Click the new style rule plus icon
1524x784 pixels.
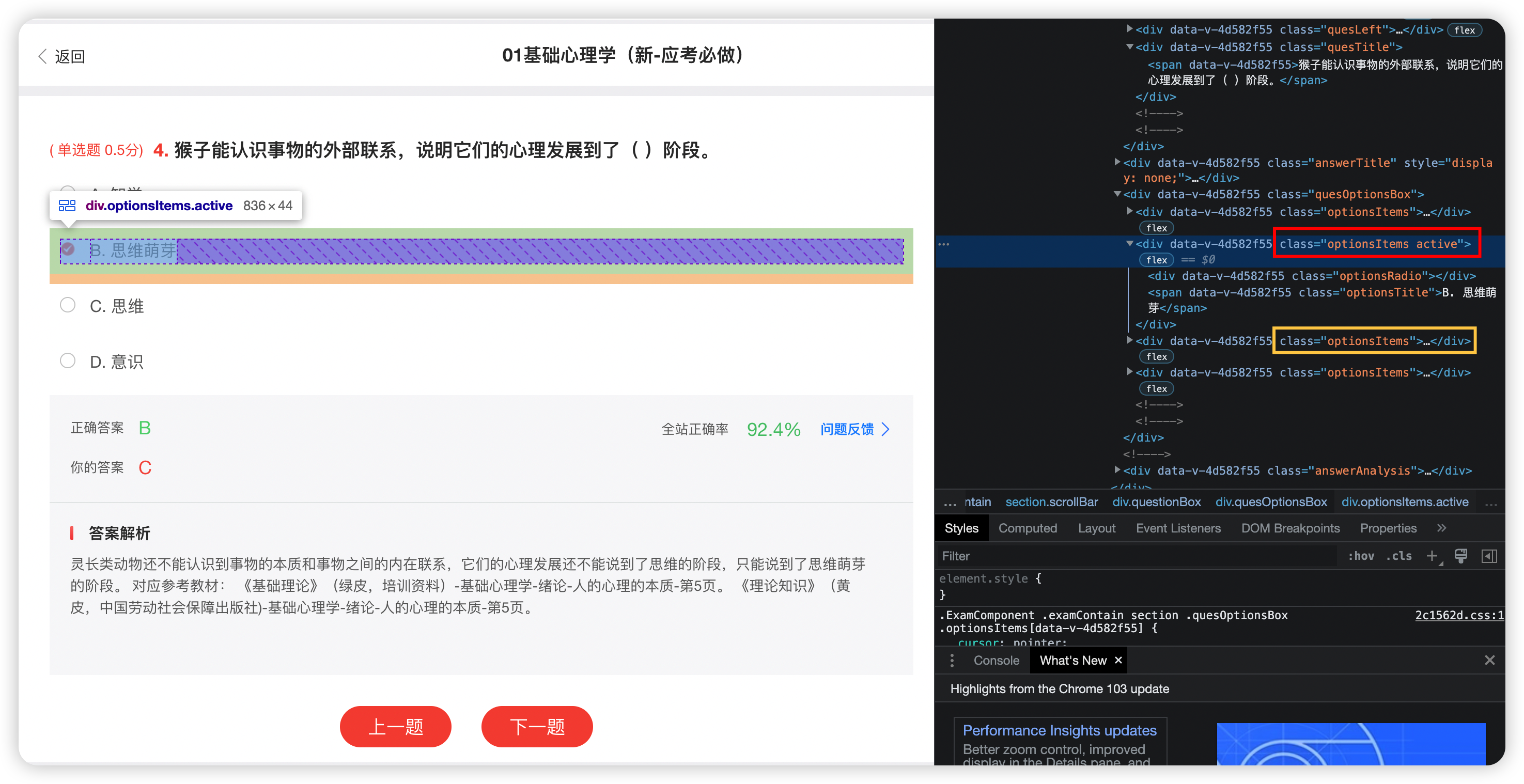point(1432,556)
